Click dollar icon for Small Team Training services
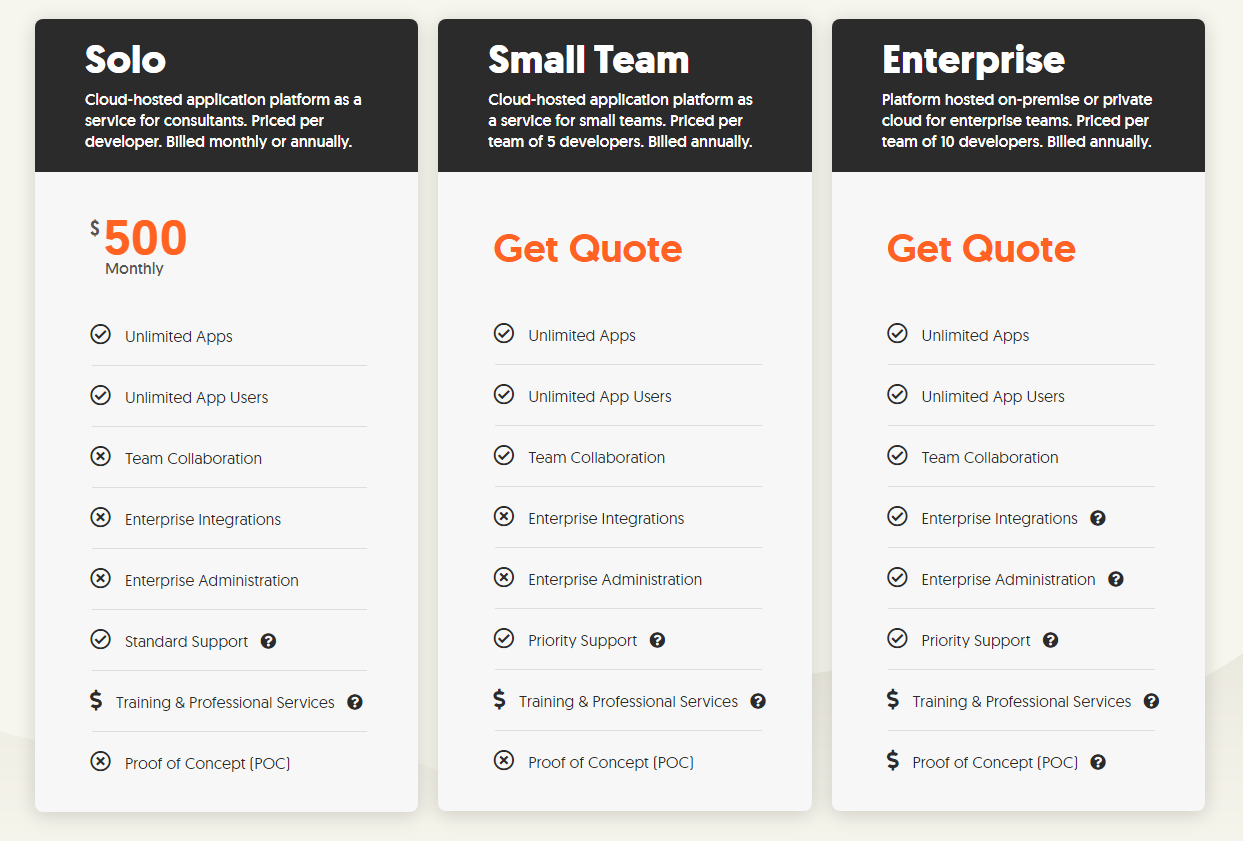1243x841 pixels. pos(500,700)
